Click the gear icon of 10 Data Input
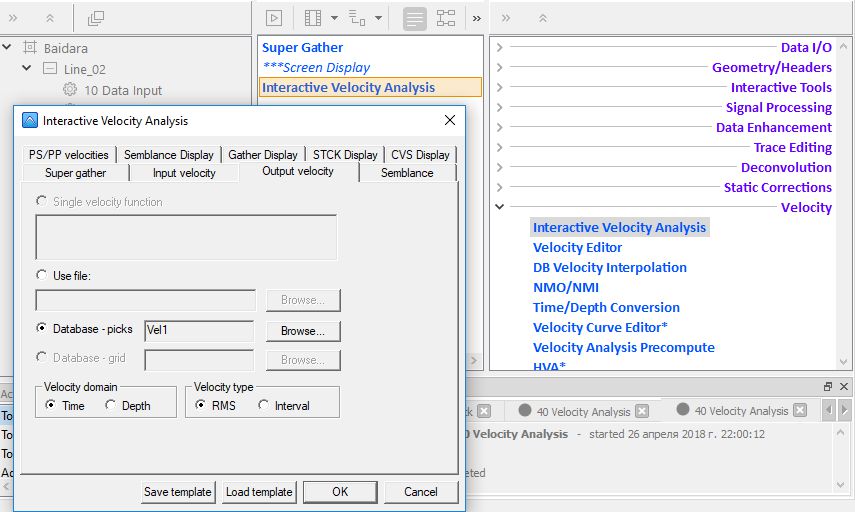The width and height of the screenshot is (855, 512). tap(70, 89)
